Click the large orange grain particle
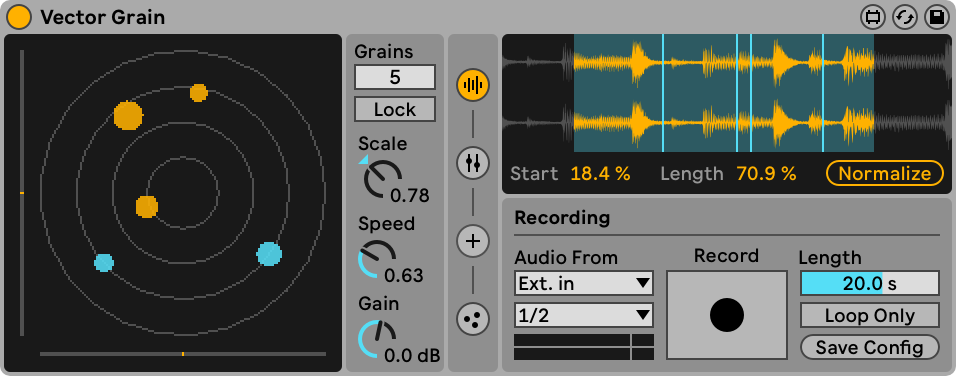Image resolution: width=956 pixels, height=376 pixels. pyautogui.click(x=128, y=116)
